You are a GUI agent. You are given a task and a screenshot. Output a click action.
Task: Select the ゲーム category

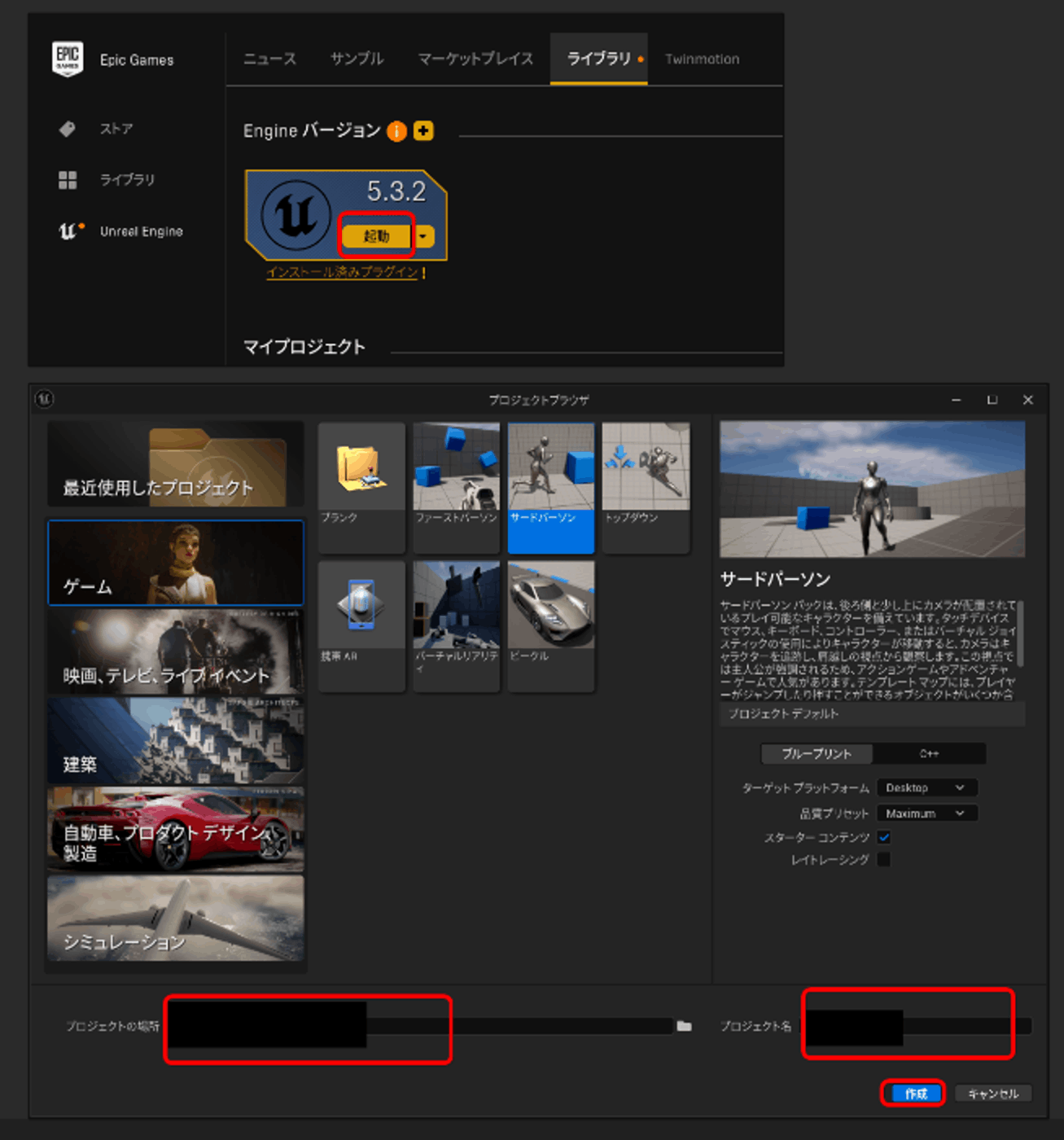[176, 563]
